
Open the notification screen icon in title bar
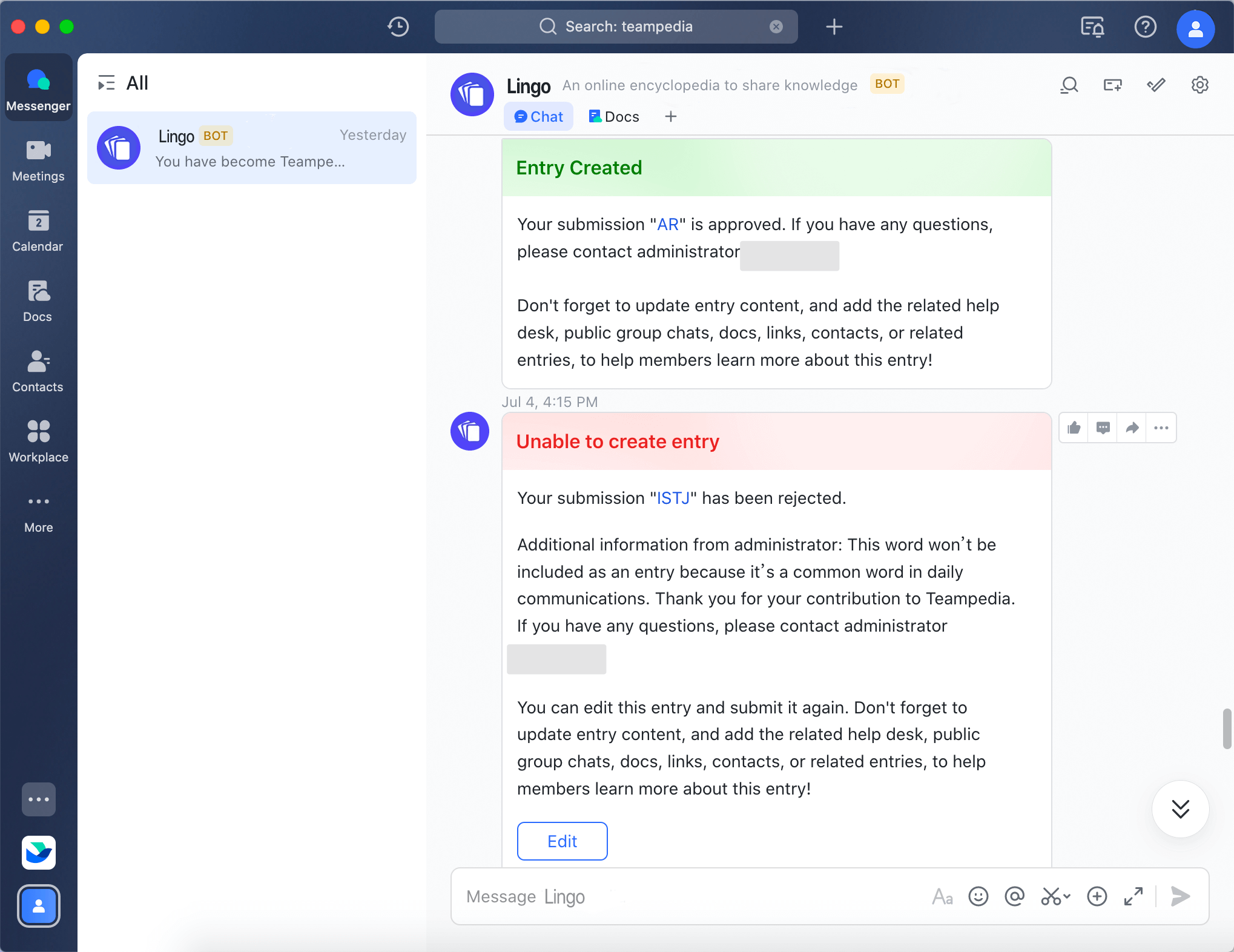(1093, 27)
